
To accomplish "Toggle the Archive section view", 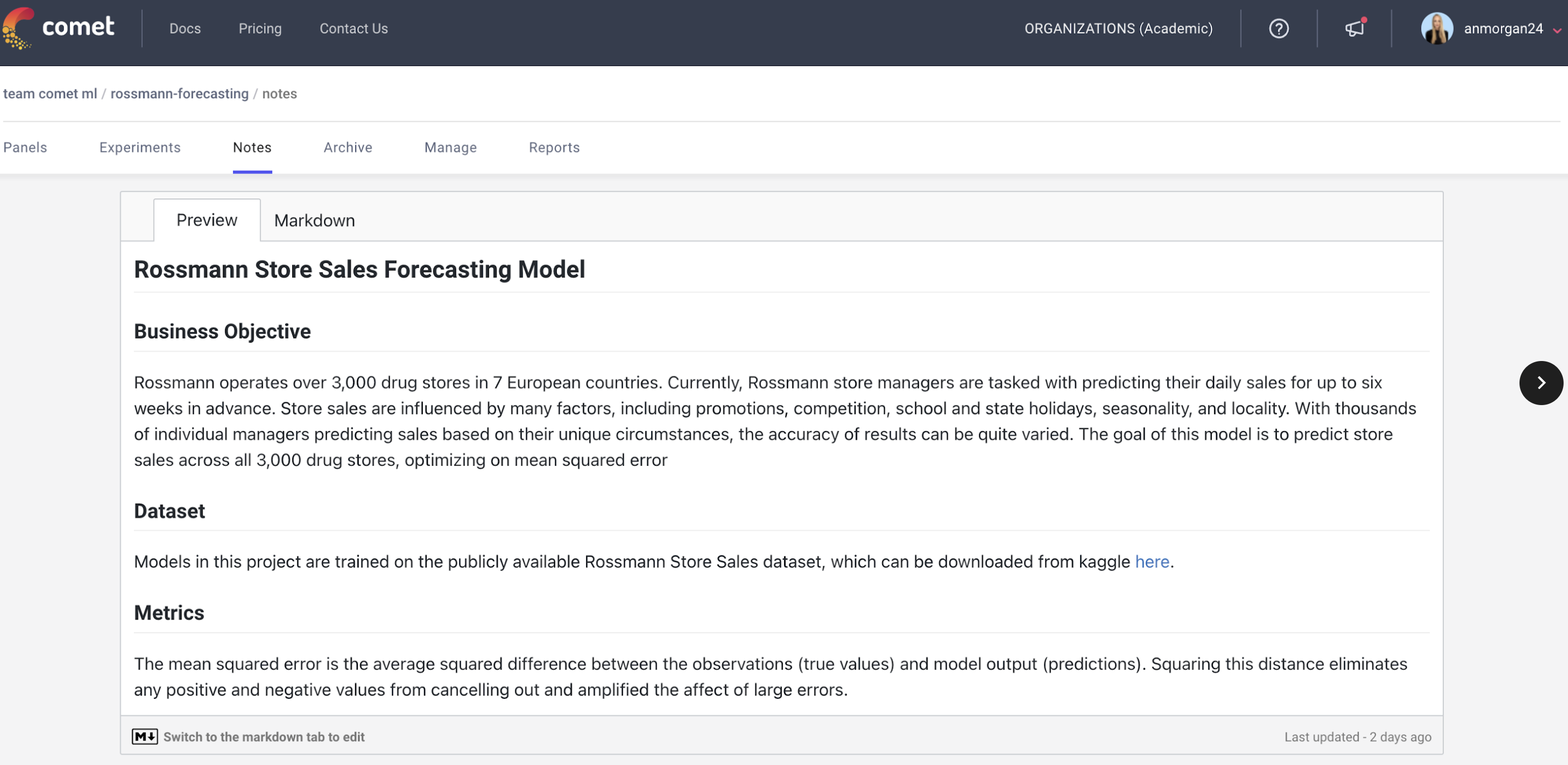I will [x=348, y=146].
